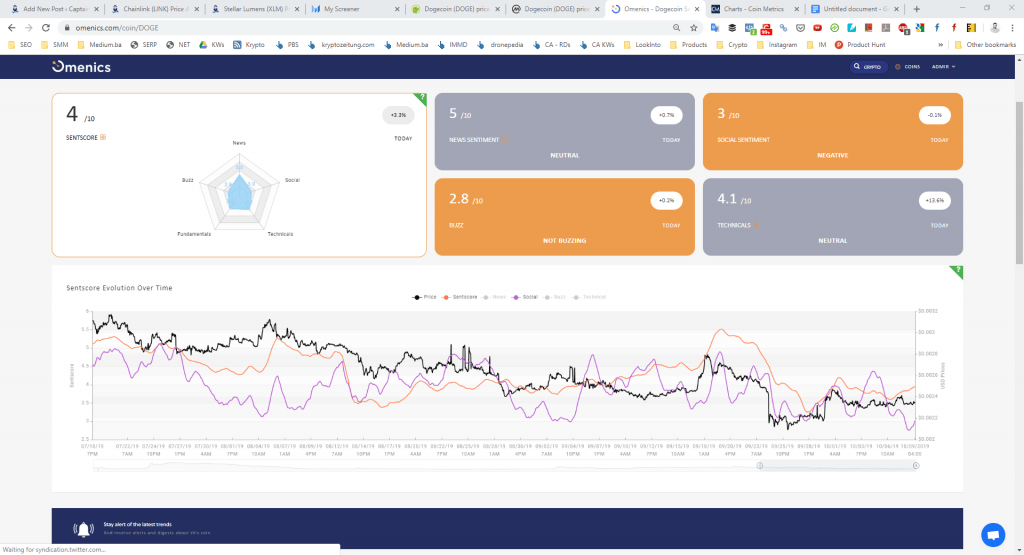Enable the Buzz series in chart legend

pos(554,297)
